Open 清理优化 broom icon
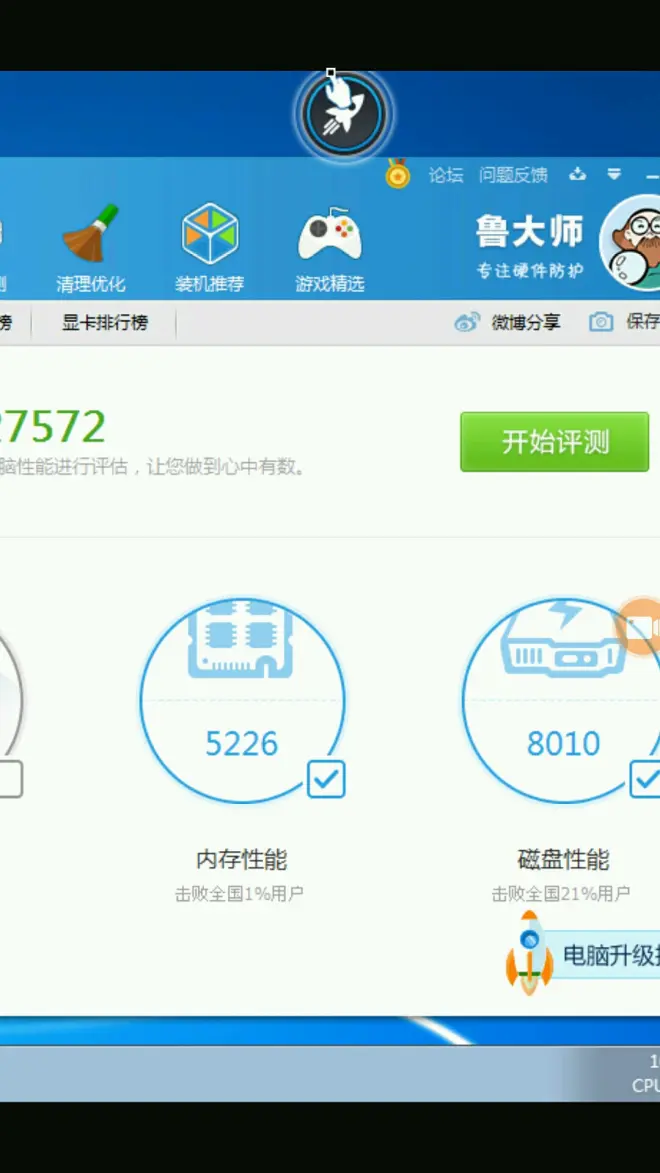Screen dimensions: 660x1173 coord(91,248)
